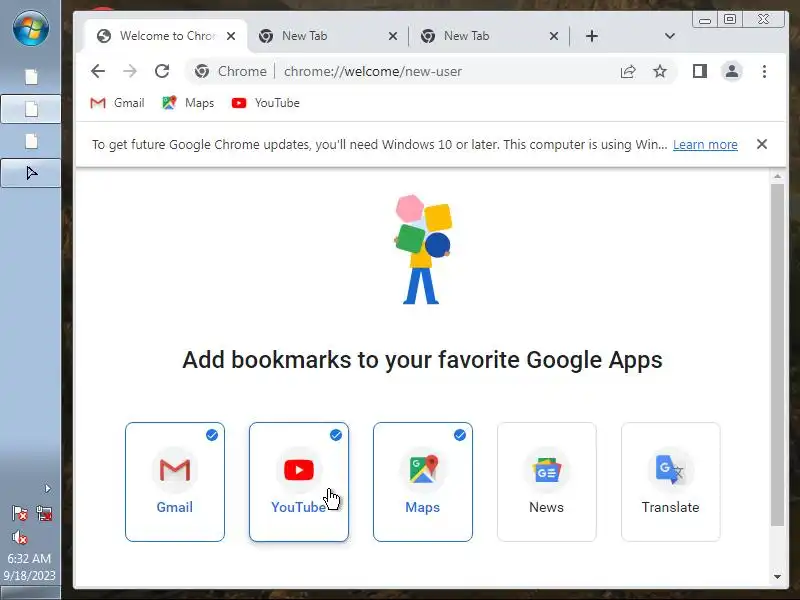Dismiss the Windows update infobar
Image resolution: width=800 pixels, height=600 pixels.
click(x=762, y=144)
